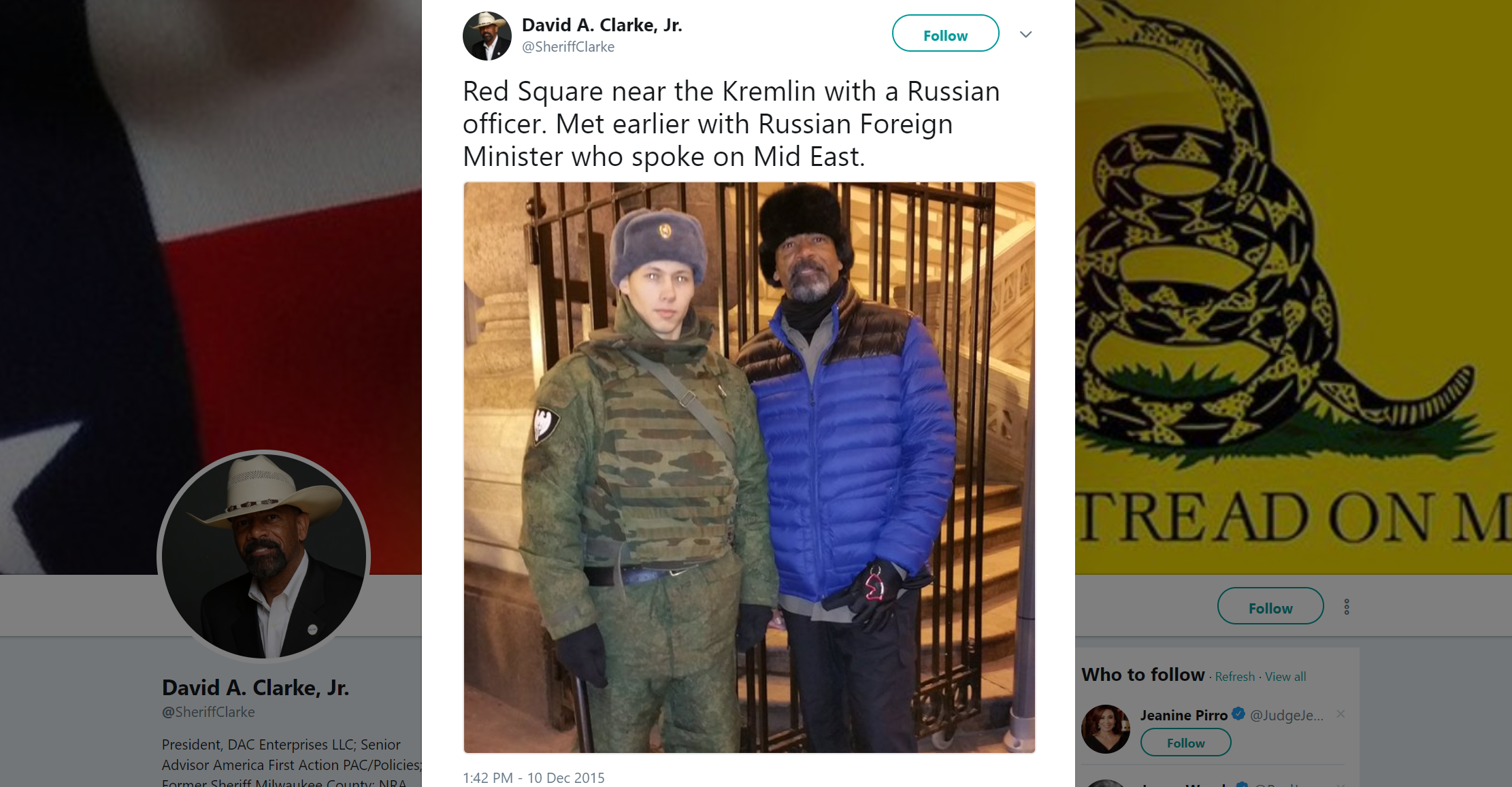View the large cowboy-hat profile picture

click(264, 556)
